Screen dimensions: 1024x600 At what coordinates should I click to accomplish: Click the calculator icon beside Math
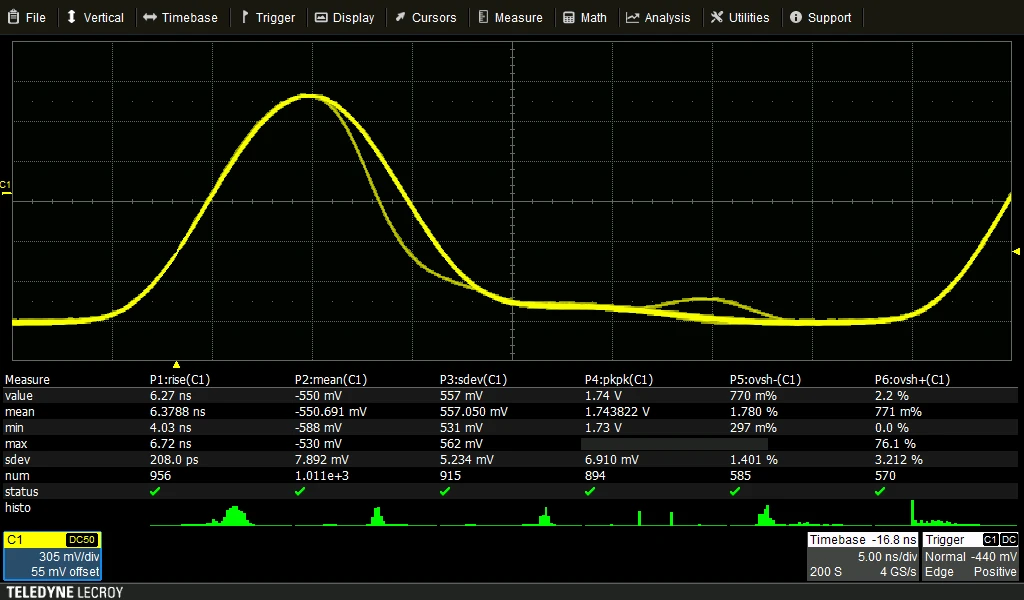tap(568, 18)
